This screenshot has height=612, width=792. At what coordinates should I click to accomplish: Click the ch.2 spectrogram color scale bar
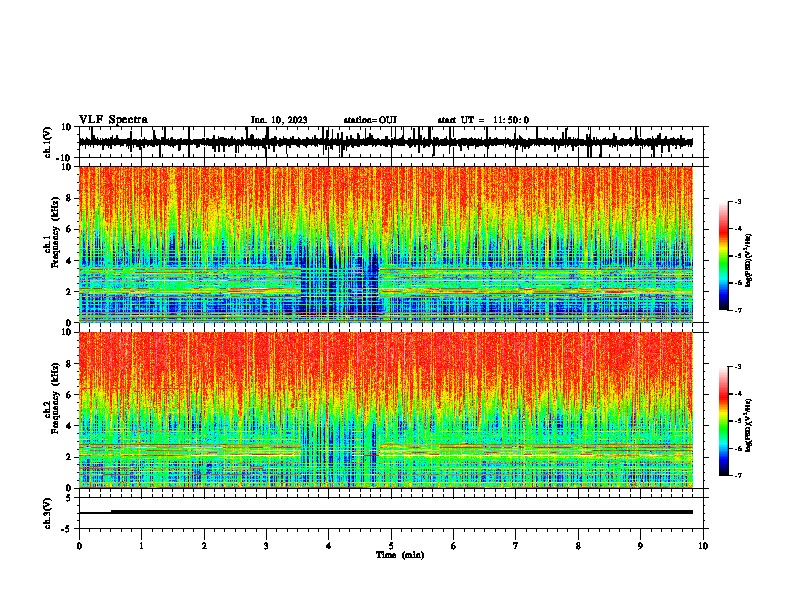[x=724, y=421]
